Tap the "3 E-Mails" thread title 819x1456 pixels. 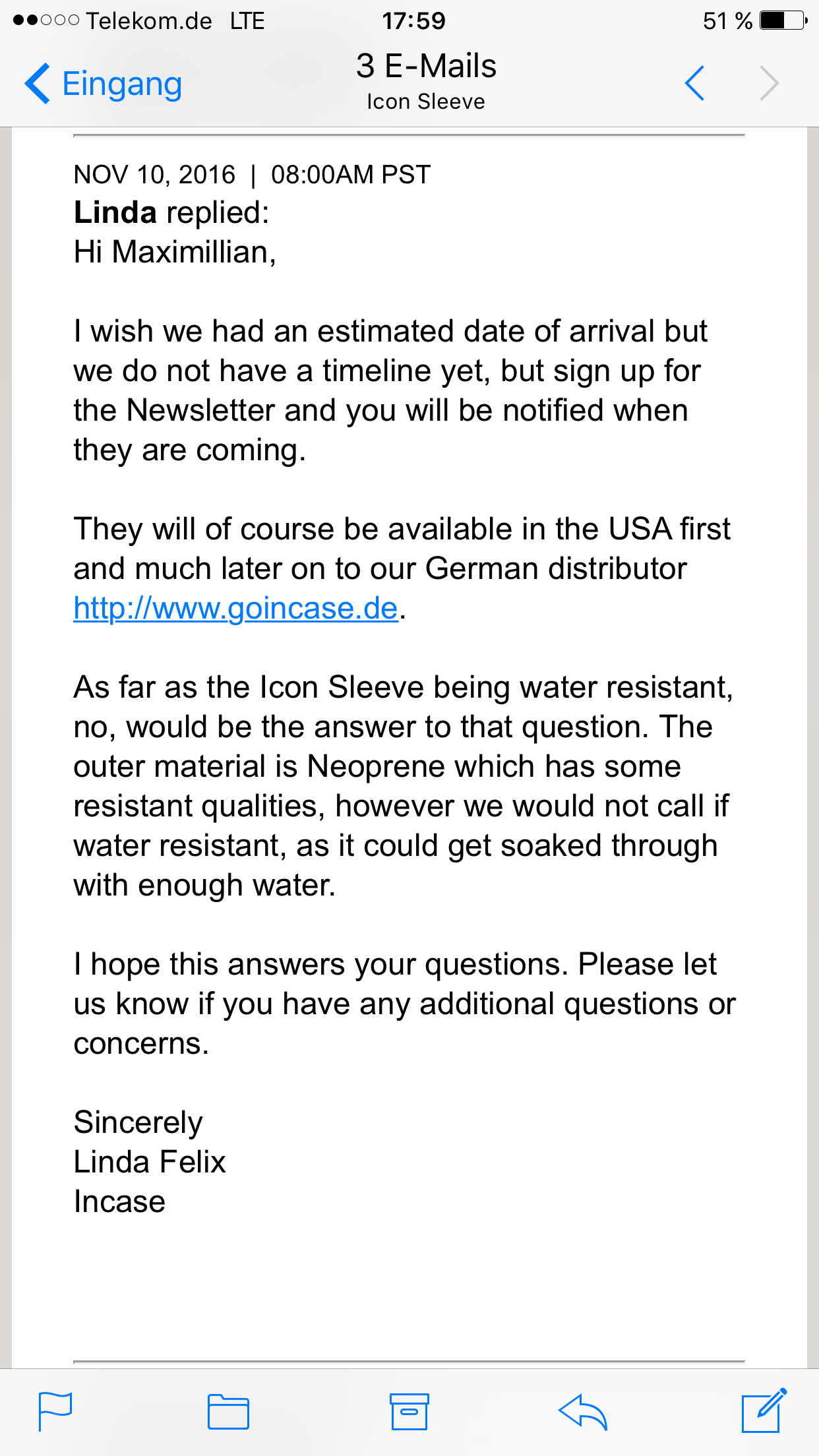(x=426, y=66)
